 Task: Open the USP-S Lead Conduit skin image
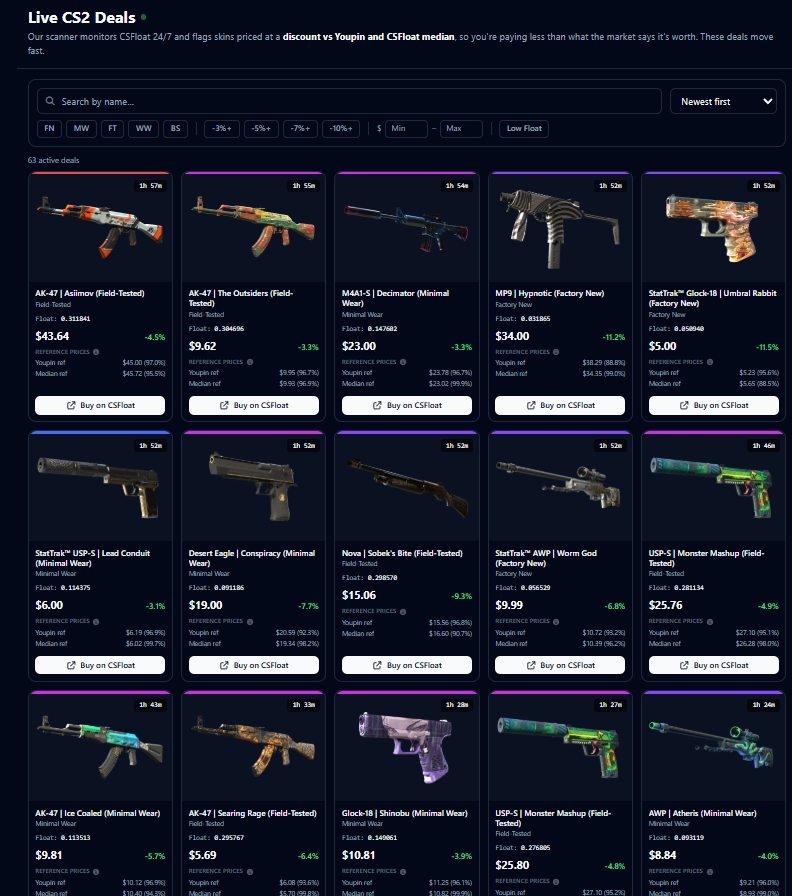100,487
